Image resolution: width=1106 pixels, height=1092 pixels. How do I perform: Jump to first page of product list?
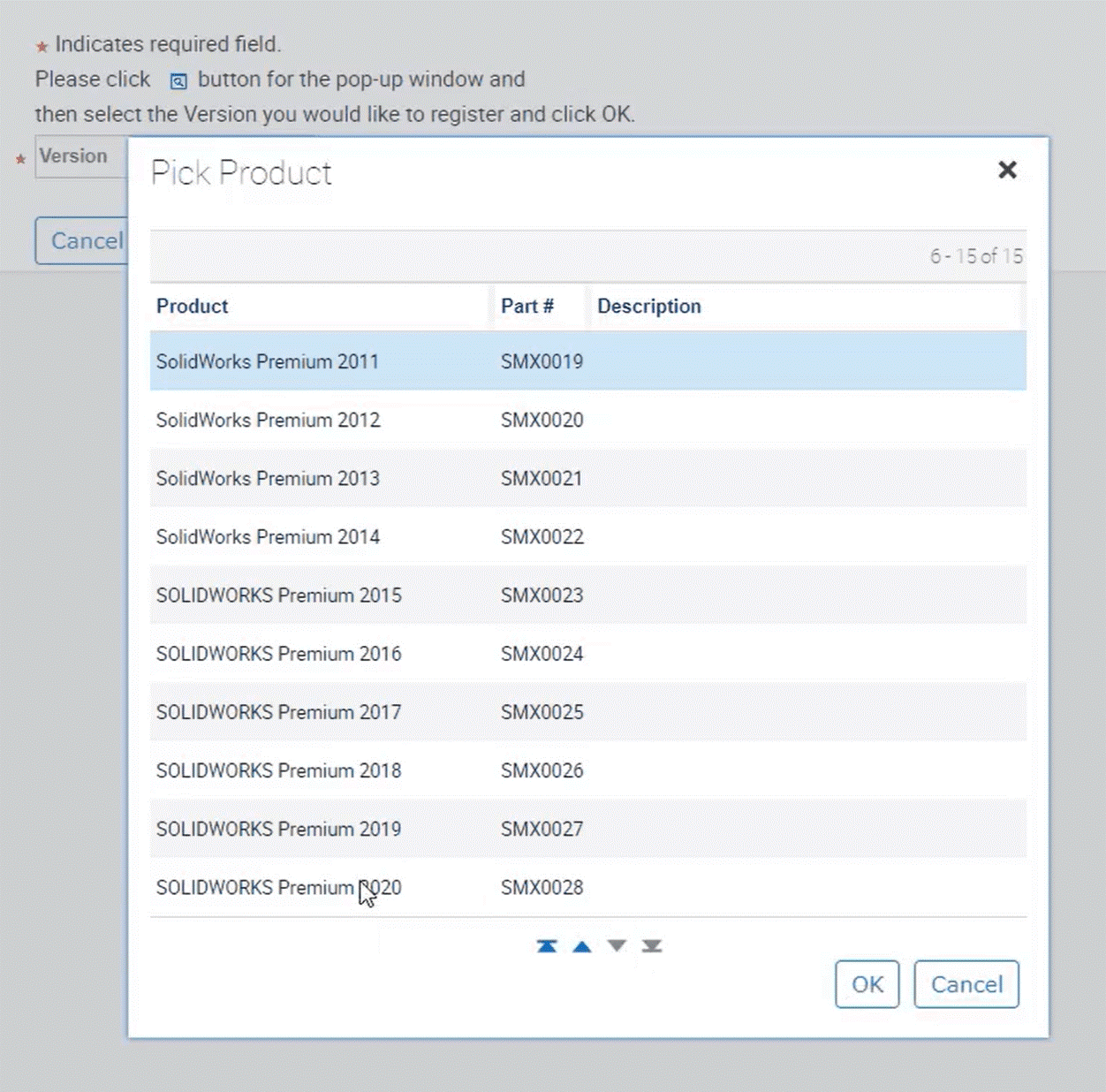(x=547, y=946)
